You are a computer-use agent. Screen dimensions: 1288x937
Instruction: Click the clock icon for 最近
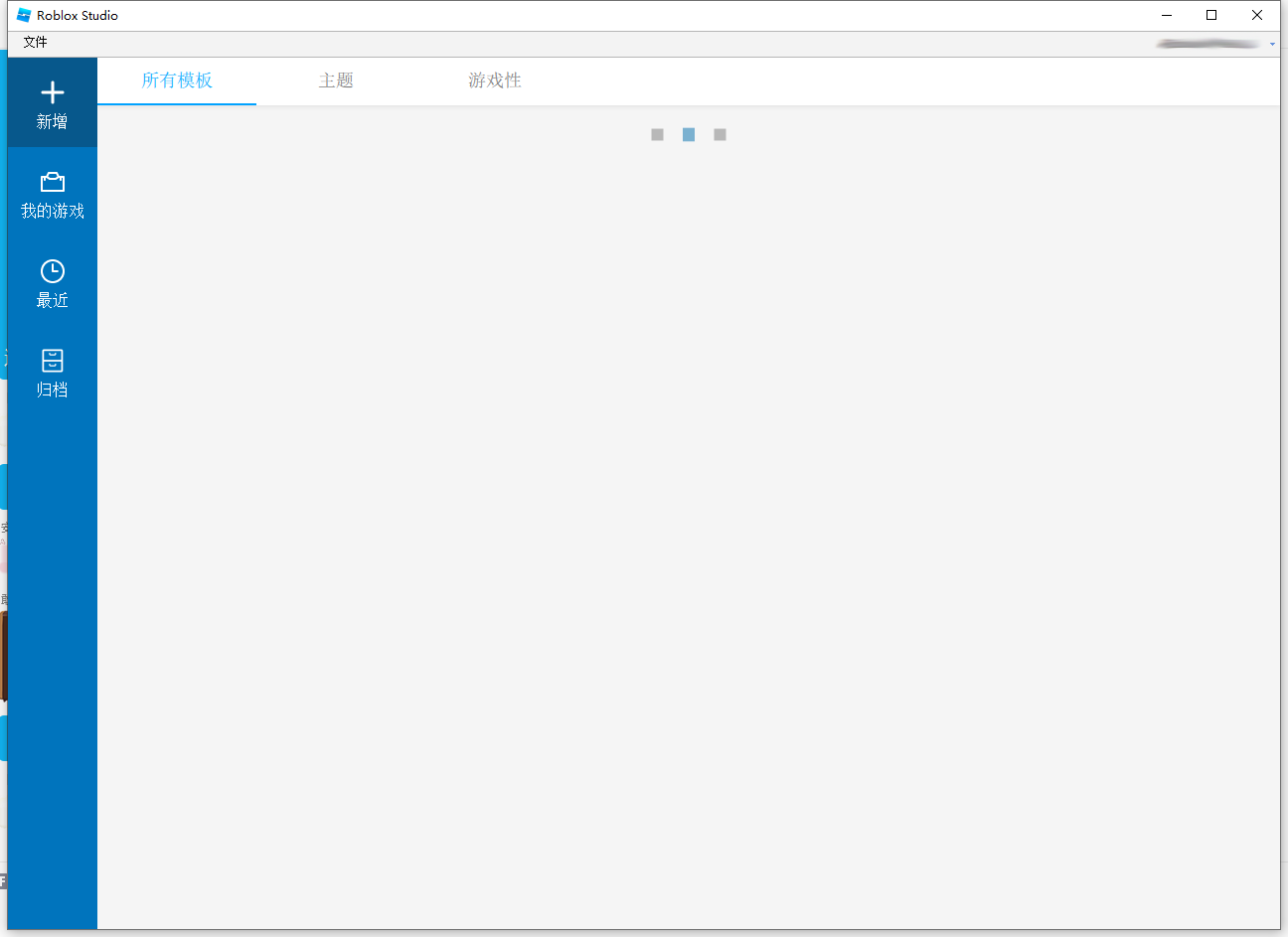click(52, 271)
